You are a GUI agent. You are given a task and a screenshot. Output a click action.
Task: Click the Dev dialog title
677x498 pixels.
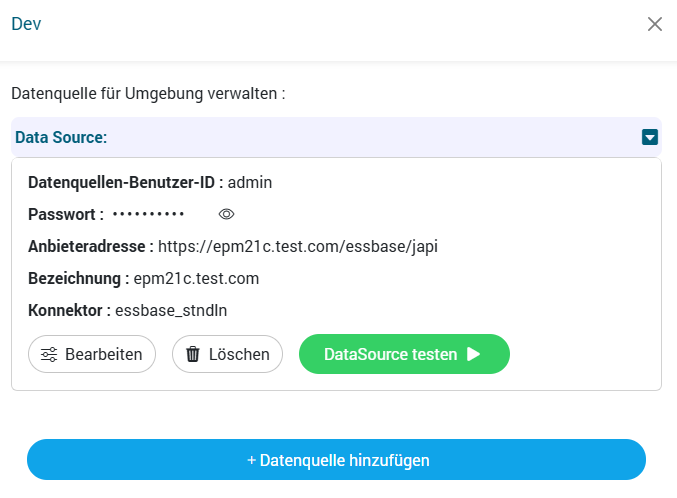[x=26, y=24]
